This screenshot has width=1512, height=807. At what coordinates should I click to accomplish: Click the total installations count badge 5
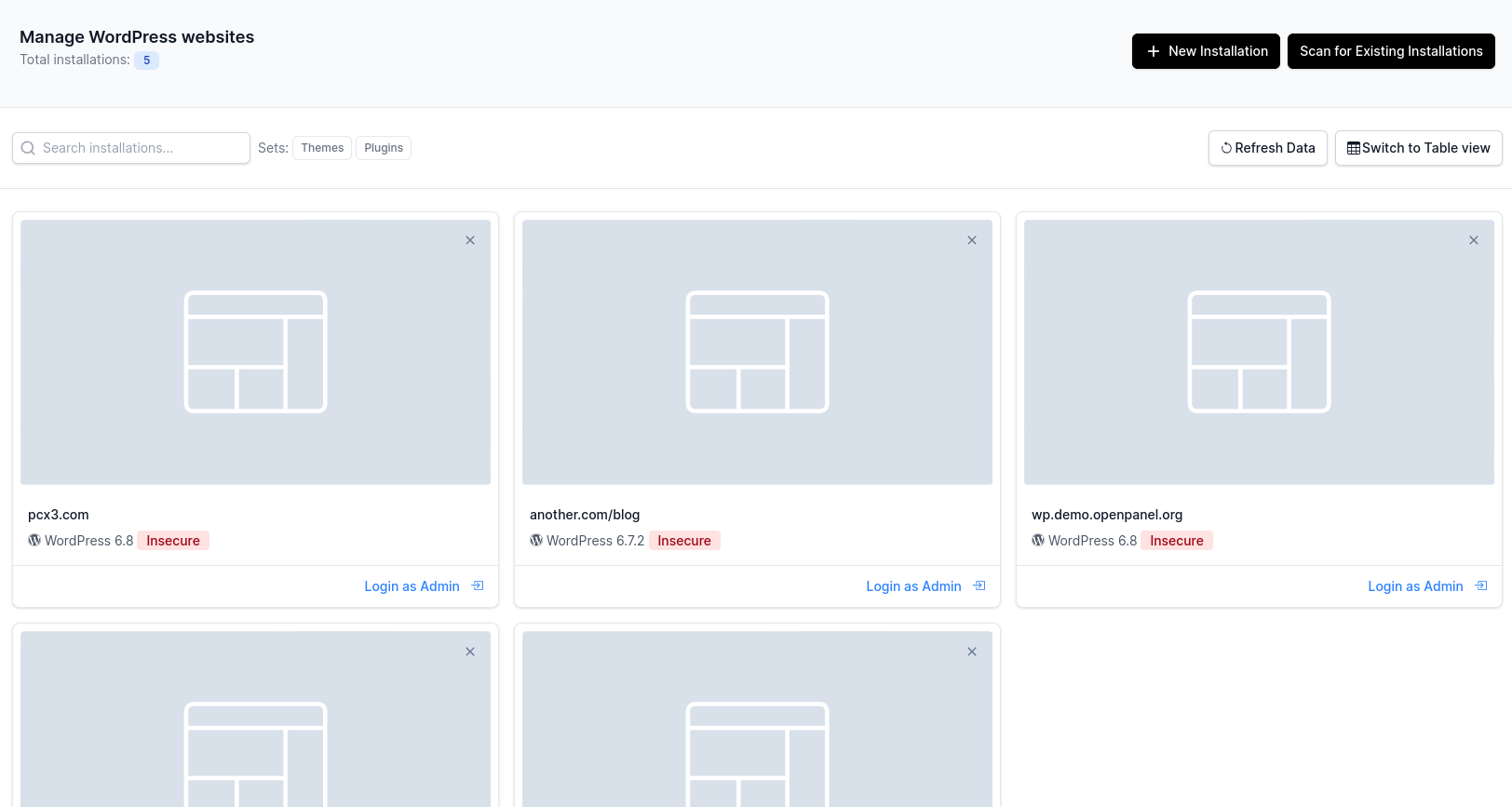pos(146,61)
